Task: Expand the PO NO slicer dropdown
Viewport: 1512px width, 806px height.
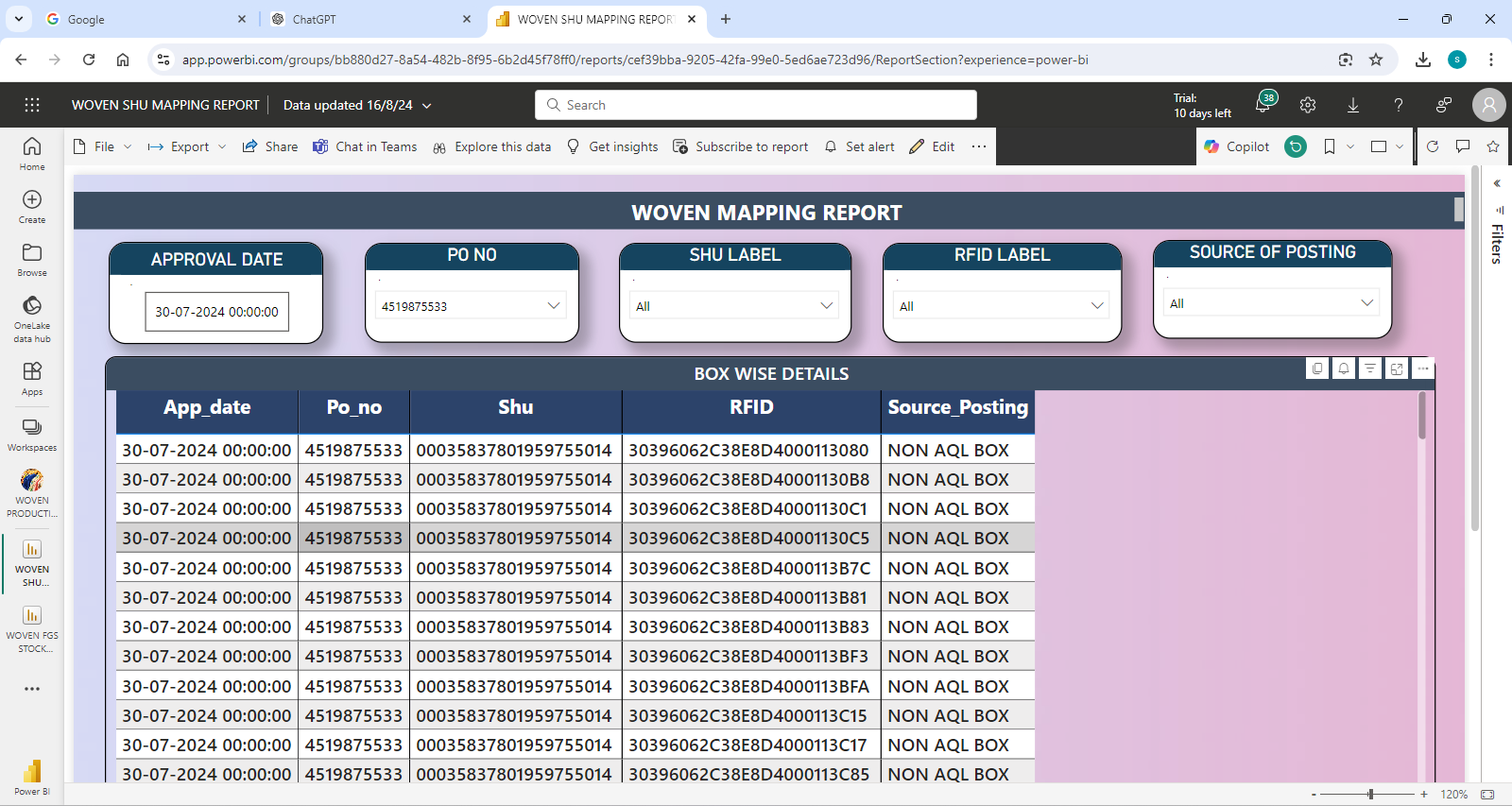Action: (554, 305)
